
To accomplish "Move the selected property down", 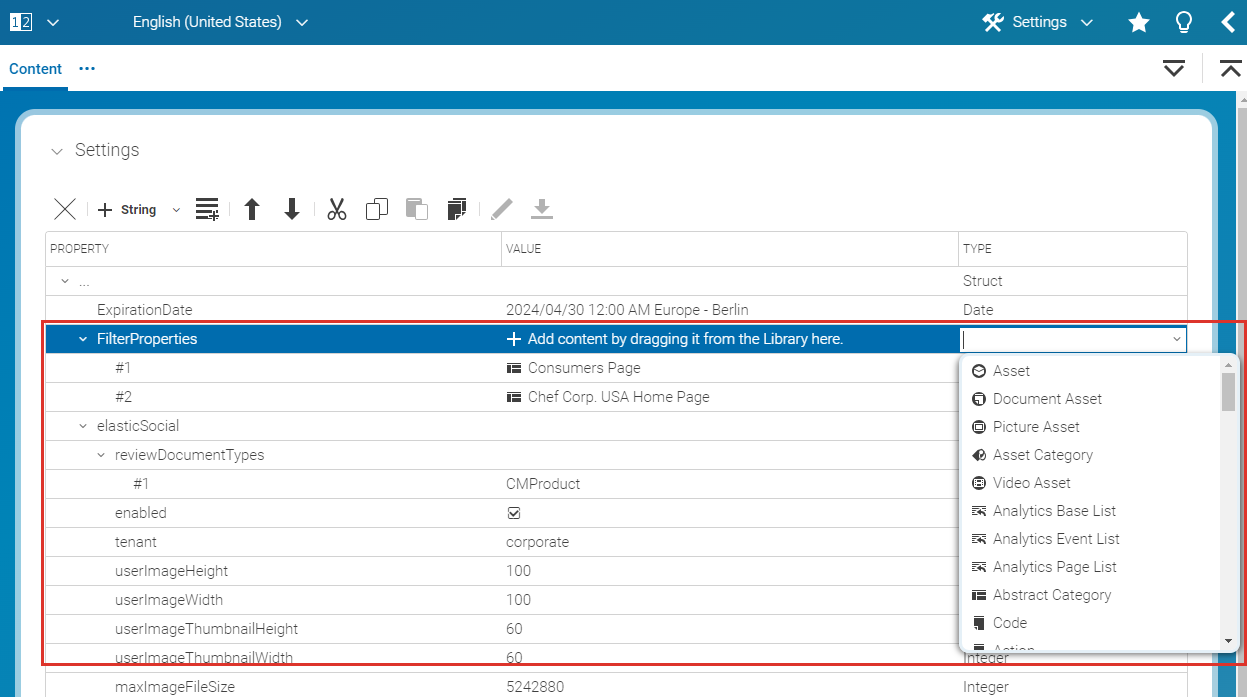I will click(291, 209).
